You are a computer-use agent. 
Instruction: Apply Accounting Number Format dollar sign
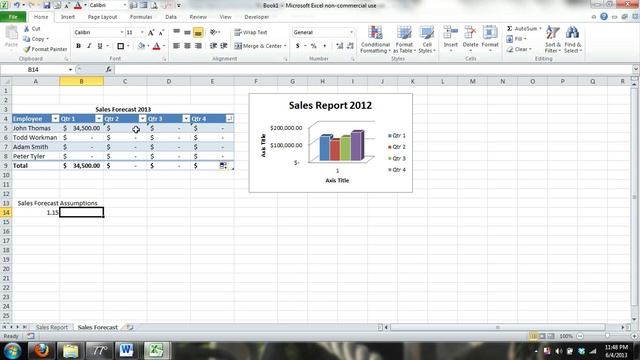tap(298, 46)
